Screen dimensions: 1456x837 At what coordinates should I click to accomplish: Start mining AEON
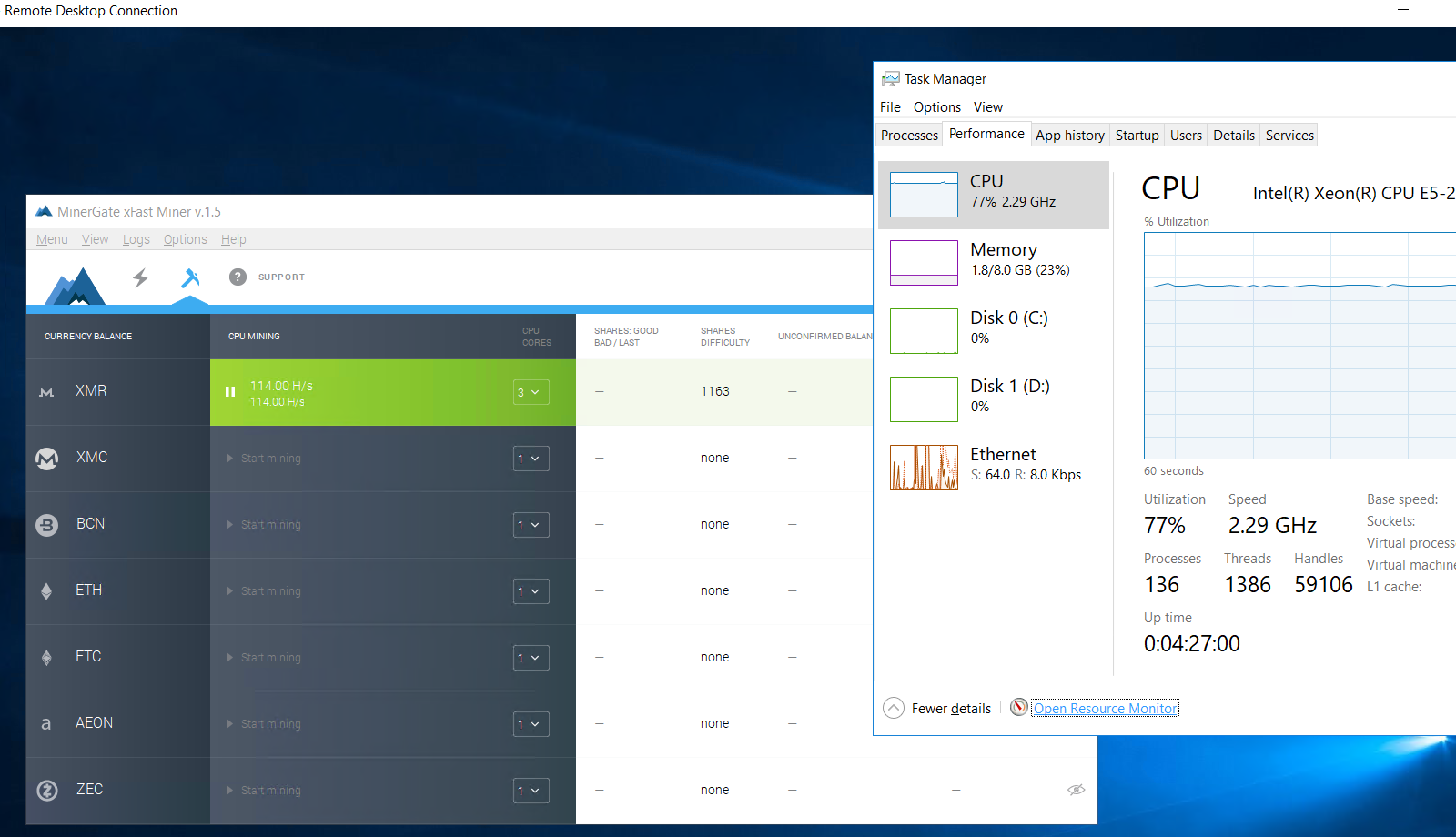tap(263, 724)
